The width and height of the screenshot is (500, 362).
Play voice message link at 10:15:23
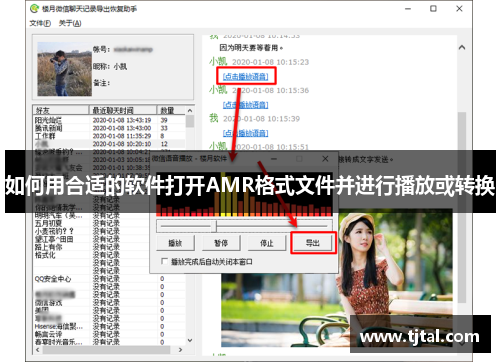(x=246, y=76)
